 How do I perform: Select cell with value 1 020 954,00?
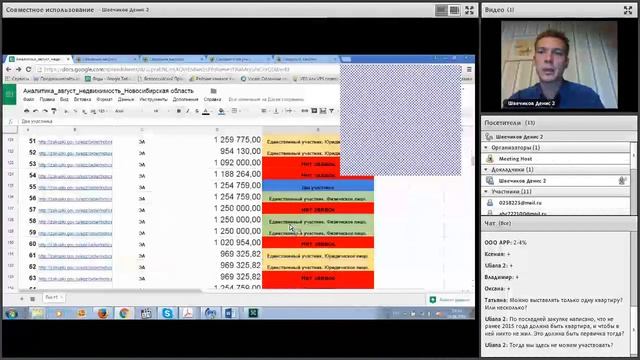pos(237,243)
